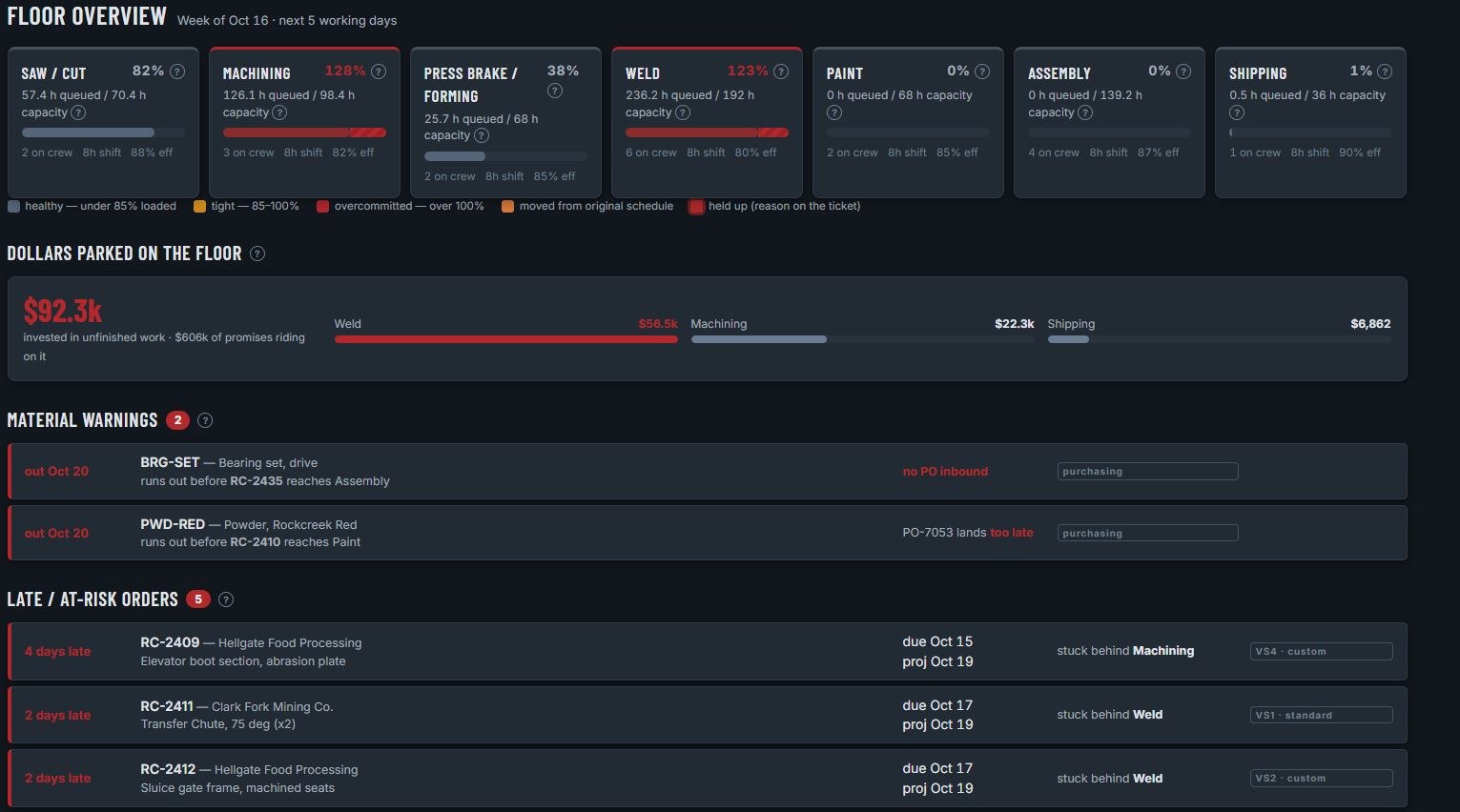
Task: Click help icon under Paint queued hours
Action: point(834,112)
